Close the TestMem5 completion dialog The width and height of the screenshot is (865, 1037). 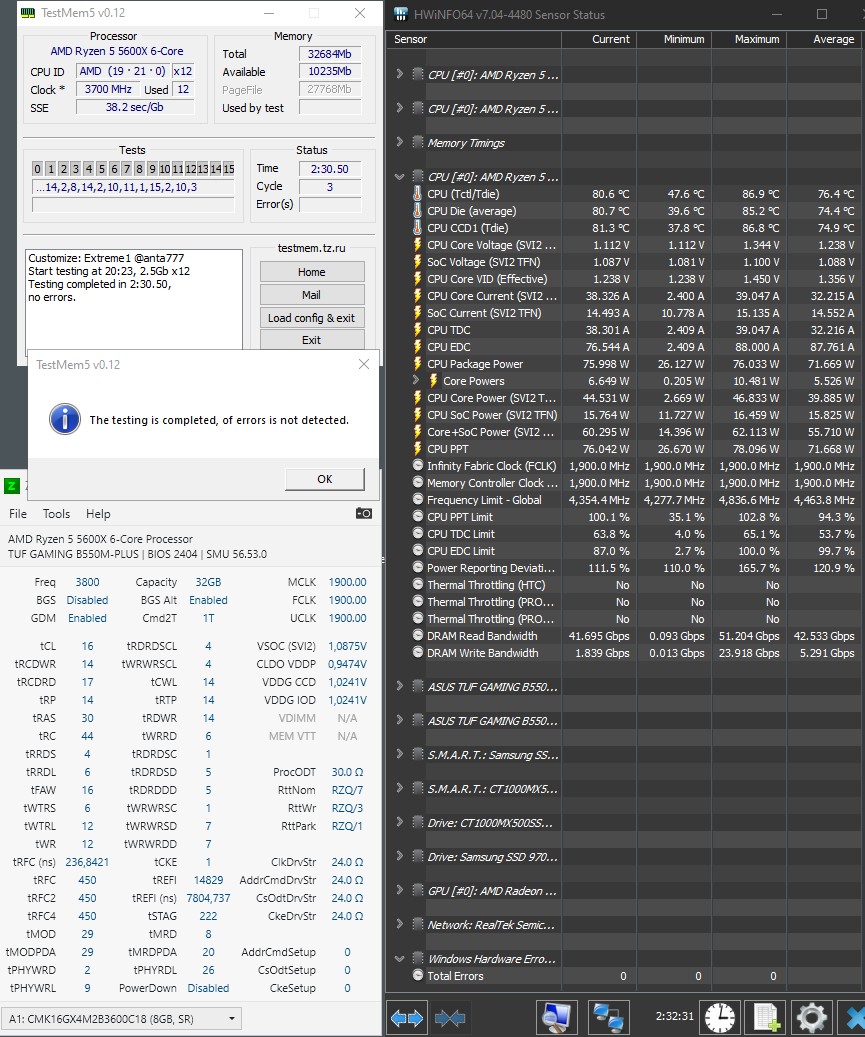(364, 364)
